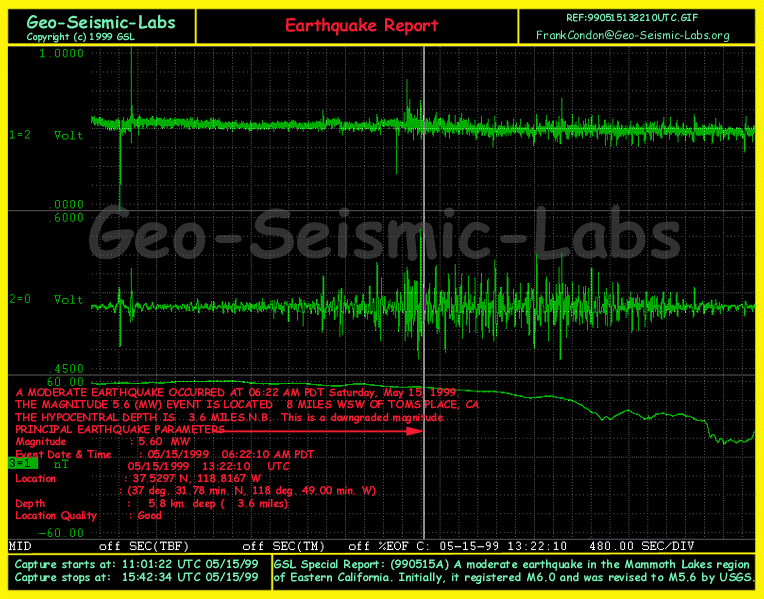Click the off %EOF status entry
The width and height of the screenshot is (764, 599).
[x=378, y=546]
